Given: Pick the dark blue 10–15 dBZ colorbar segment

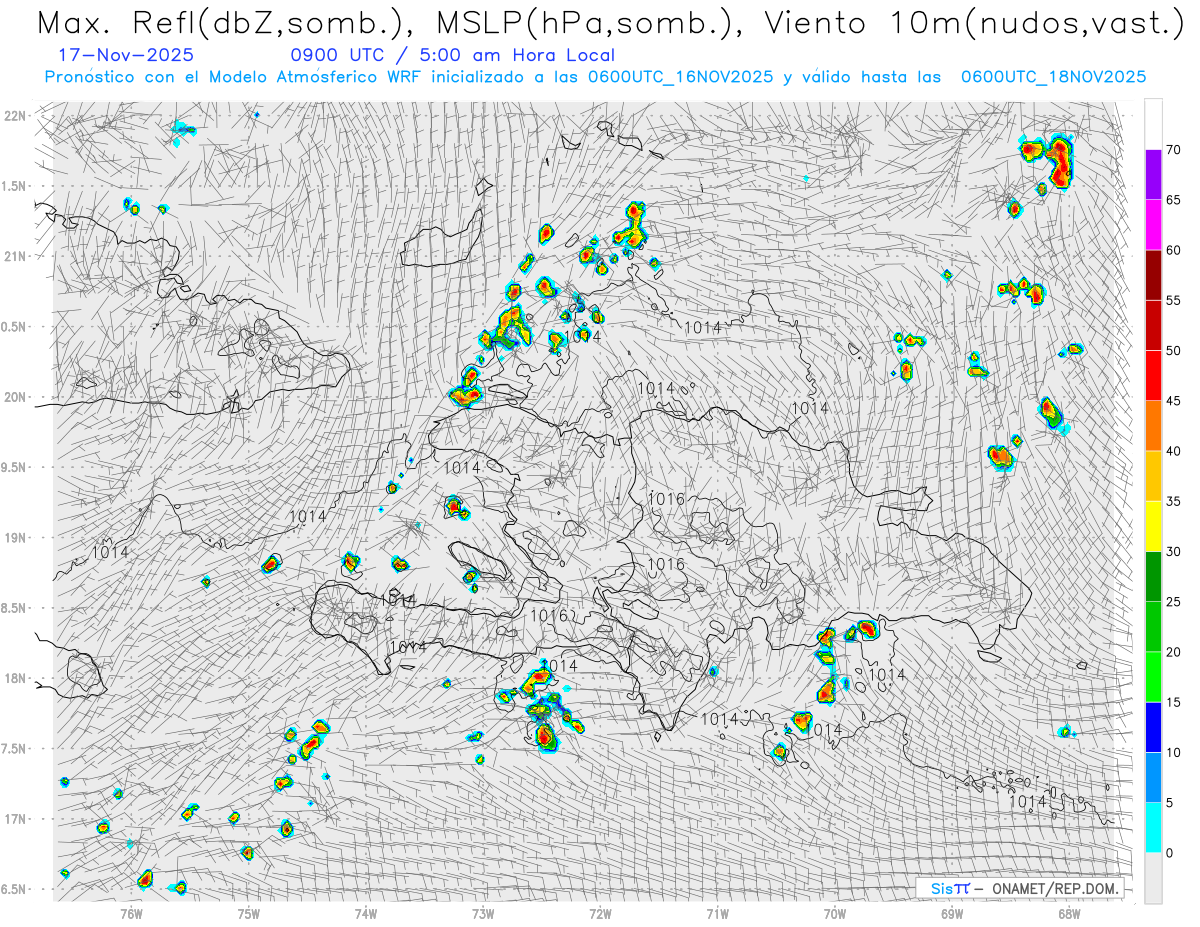Looking at the screenshot, I should coord(1153,727).
